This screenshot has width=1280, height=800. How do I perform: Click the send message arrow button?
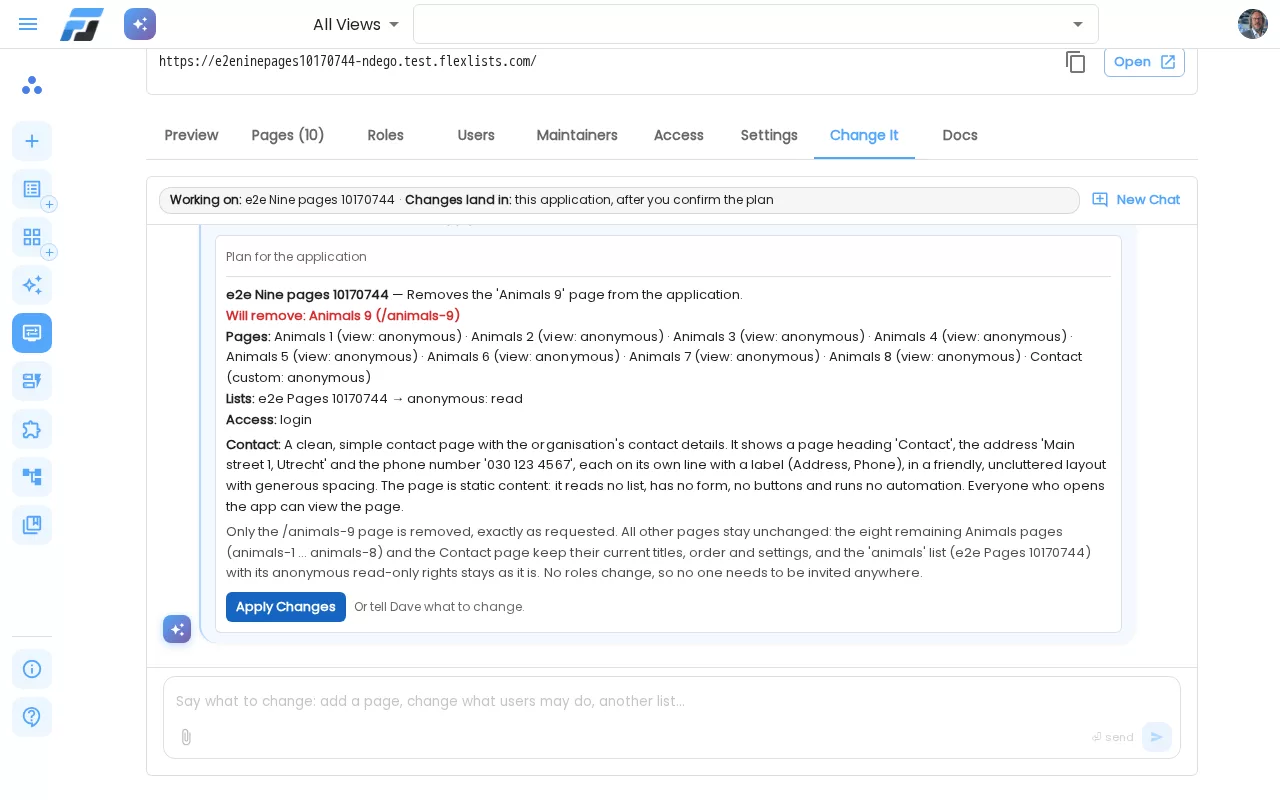click(x=1157, y=737)
